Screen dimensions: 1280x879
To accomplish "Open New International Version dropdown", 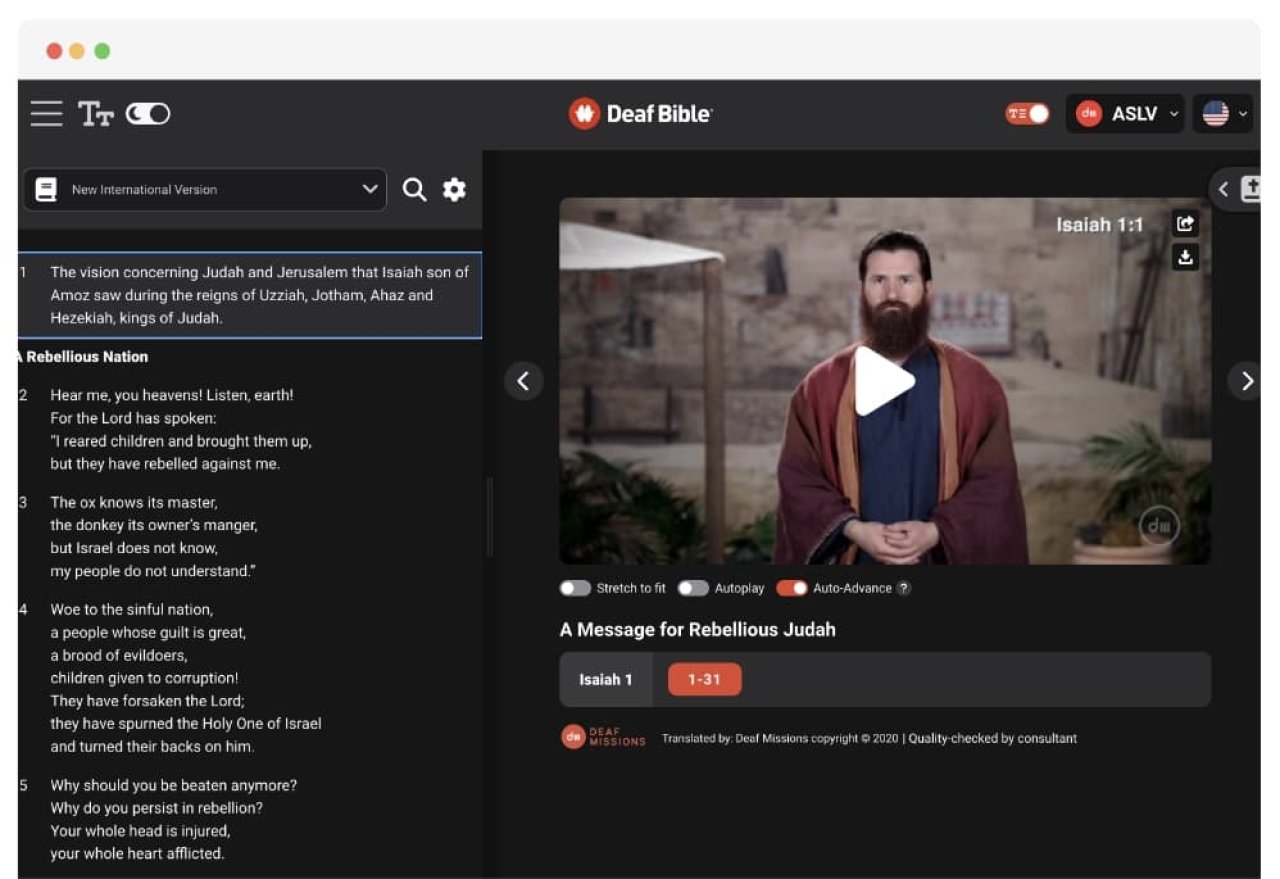I will coord(205,189).
